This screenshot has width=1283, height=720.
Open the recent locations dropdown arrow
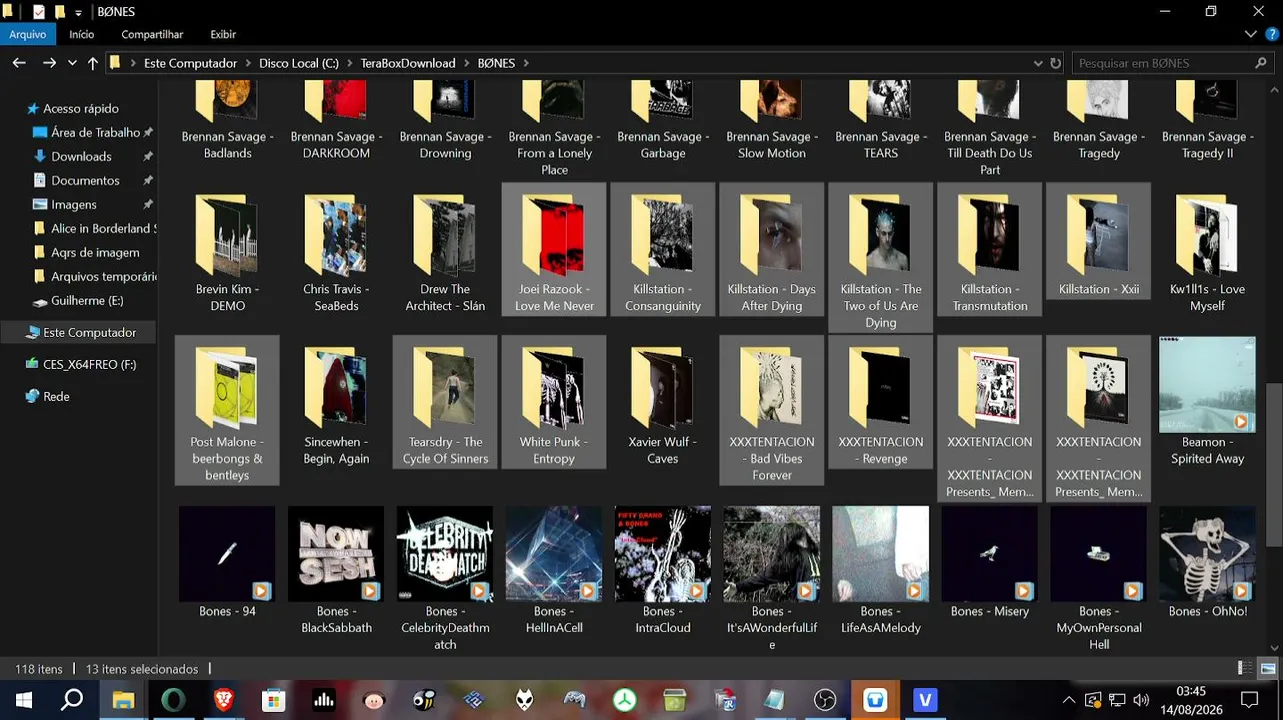tap(72, 63)
